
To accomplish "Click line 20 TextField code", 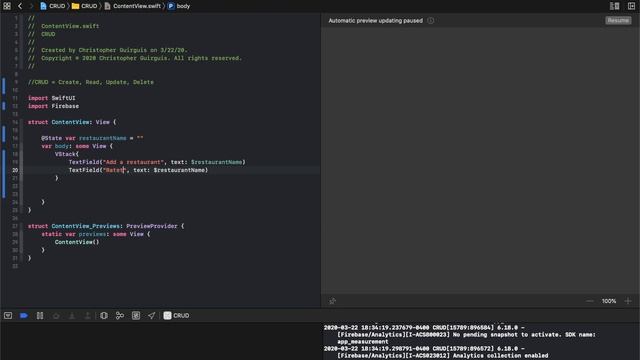I will pos(138,170).
